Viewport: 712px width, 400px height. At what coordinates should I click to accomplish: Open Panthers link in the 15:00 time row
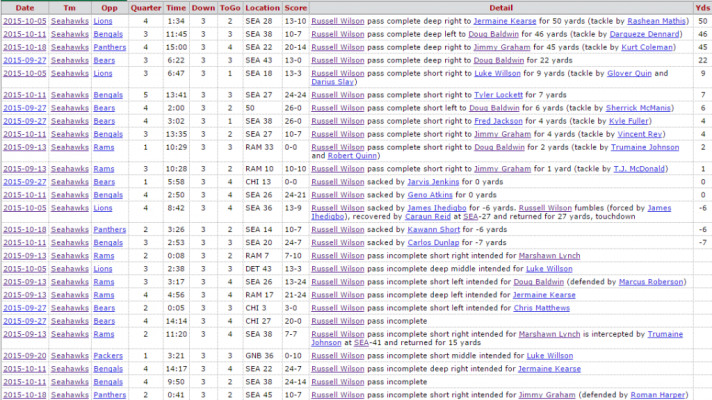109,47
